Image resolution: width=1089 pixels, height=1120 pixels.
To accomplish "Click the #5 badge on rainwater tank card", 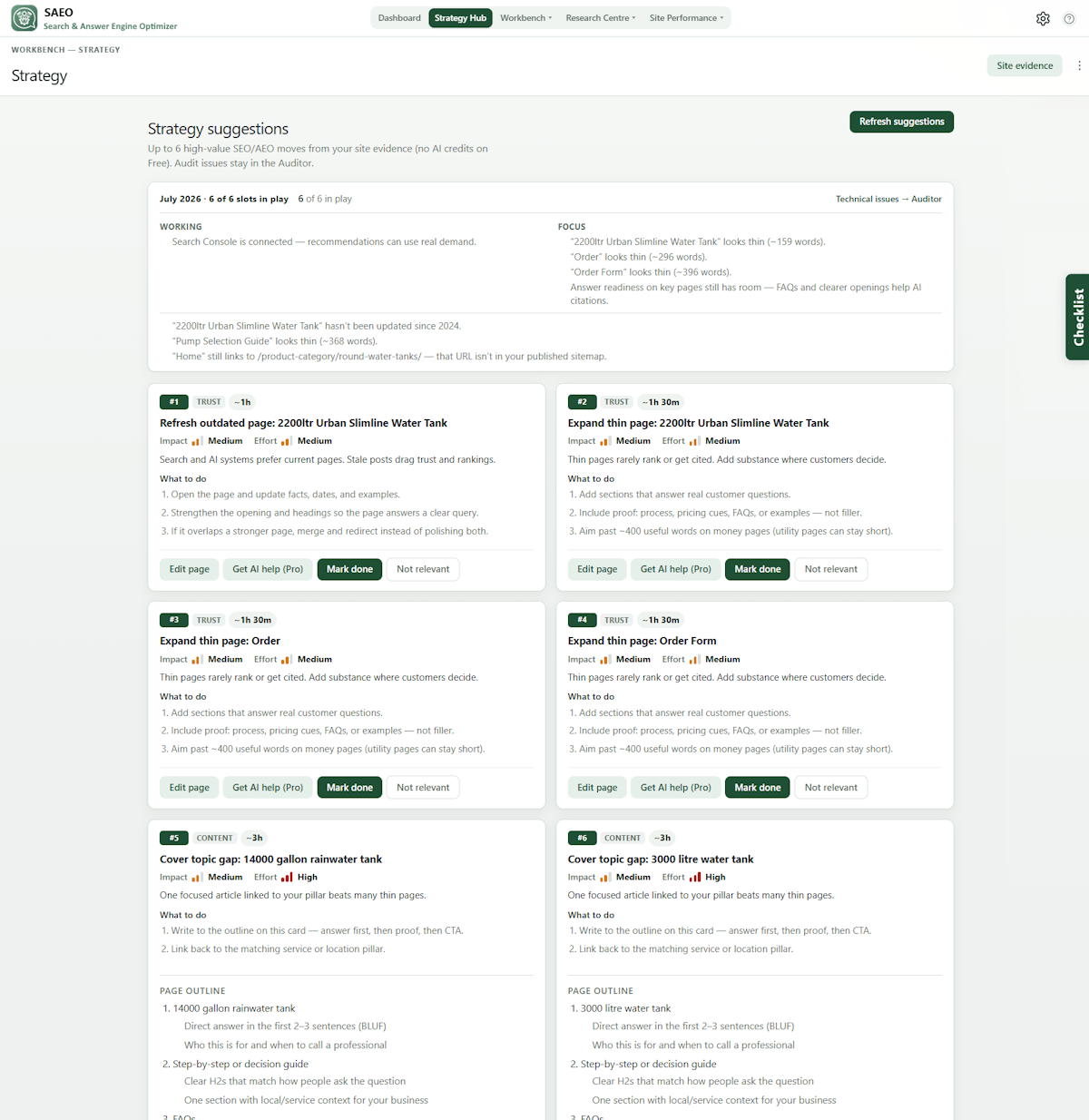I will (x=173, y=838).
